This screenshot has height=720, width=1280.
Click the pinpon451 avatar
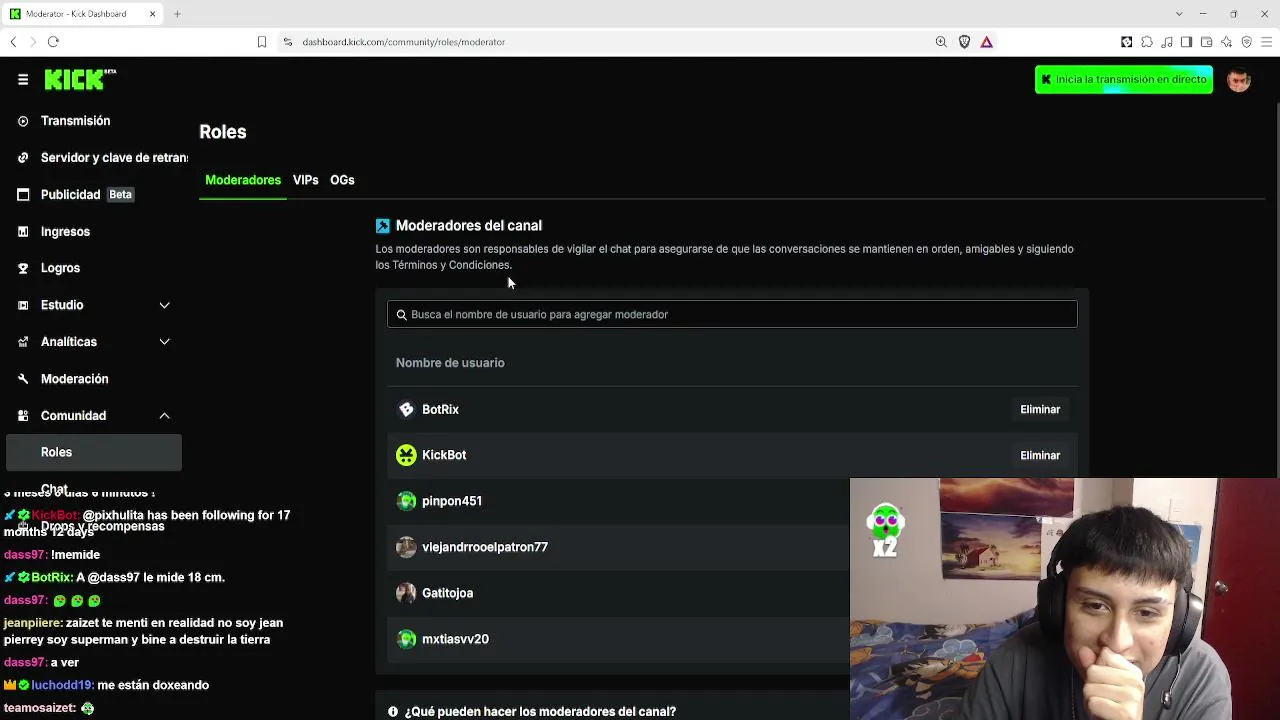click(x=406, y=501)
